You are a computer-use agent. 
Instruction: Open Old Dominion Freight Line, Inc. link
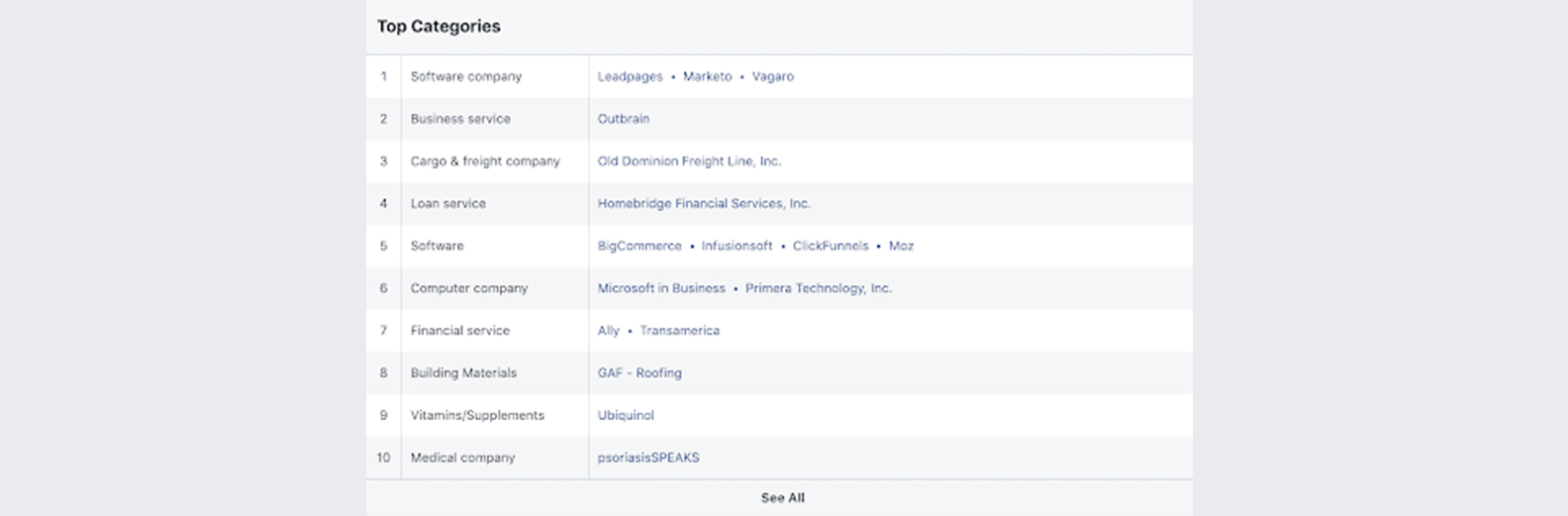[x=689, y=161]
